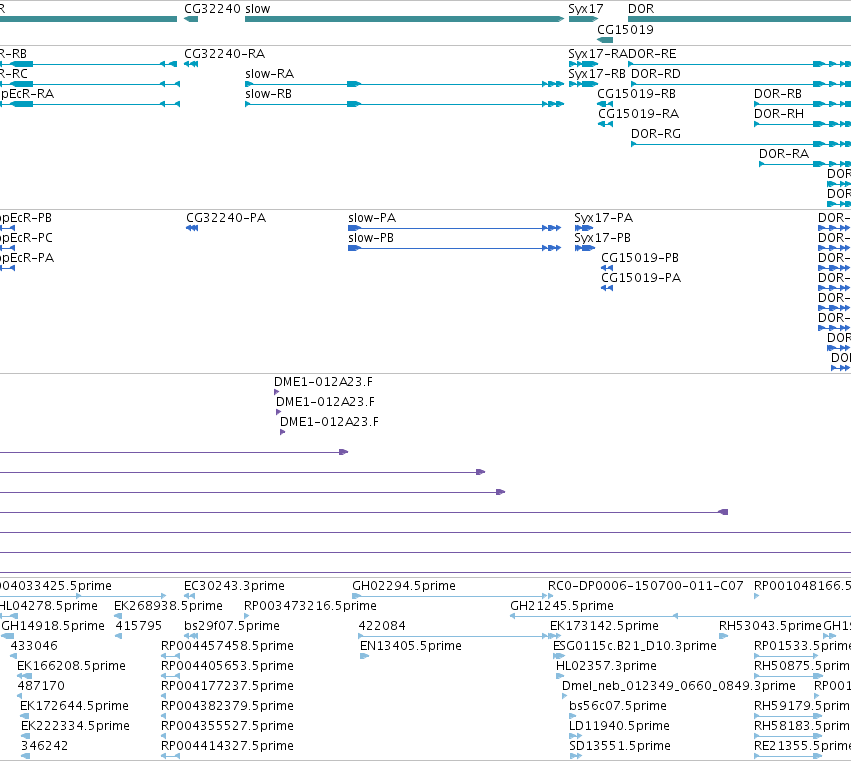Click the EK172644.5prime EST label

coord(74,707)
